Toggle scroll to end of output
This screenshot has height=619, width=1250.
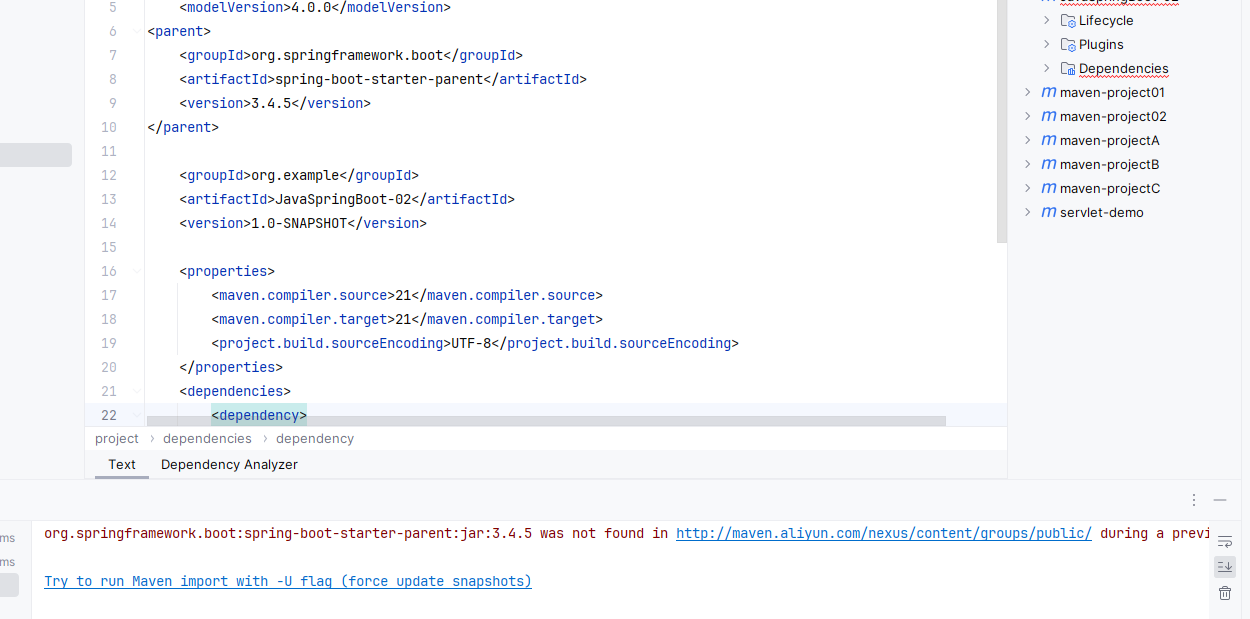coord(1225,567)
